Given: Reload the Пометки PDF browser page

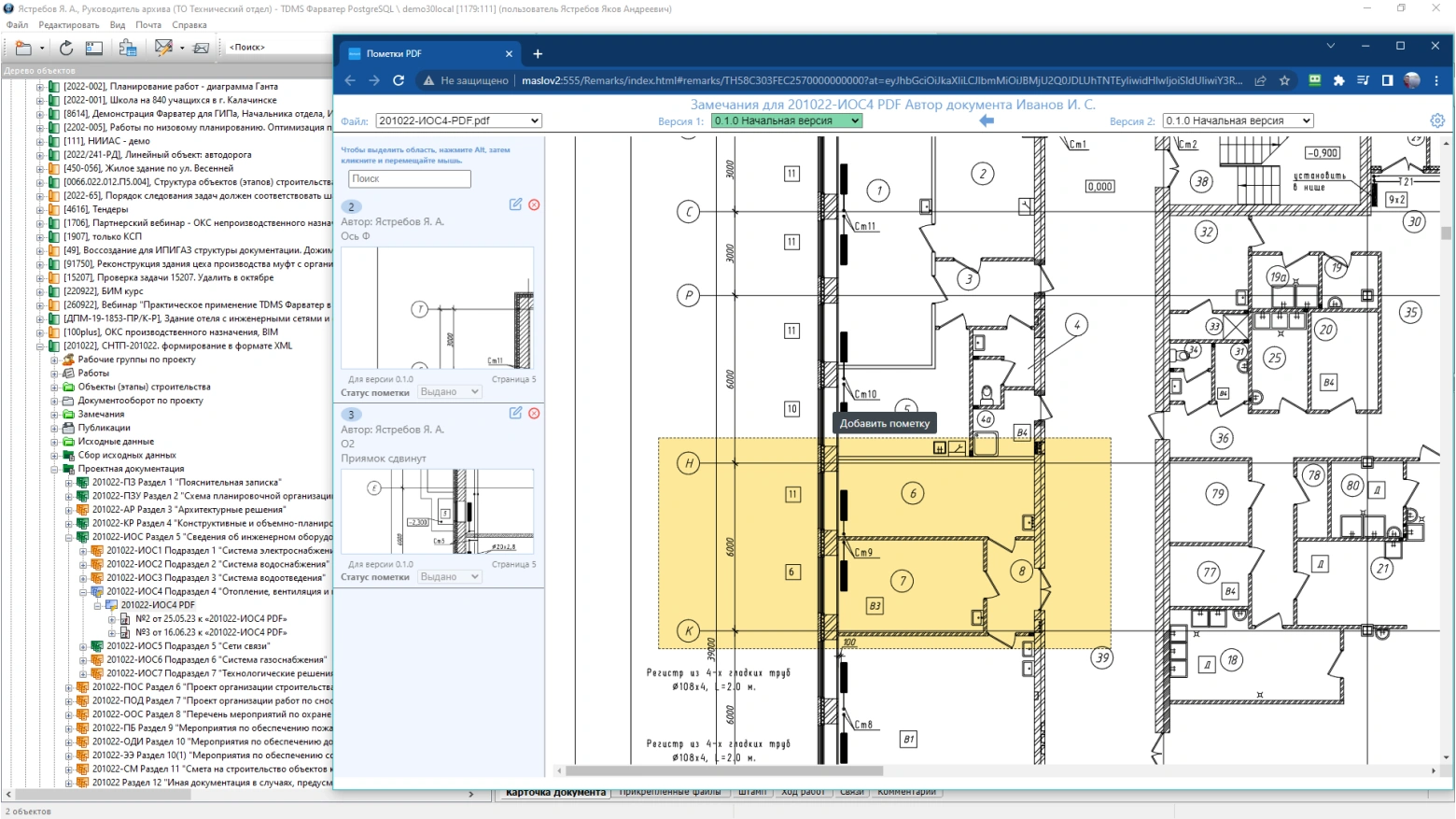Looking at the screenshot, I should (x=399, y=80).
